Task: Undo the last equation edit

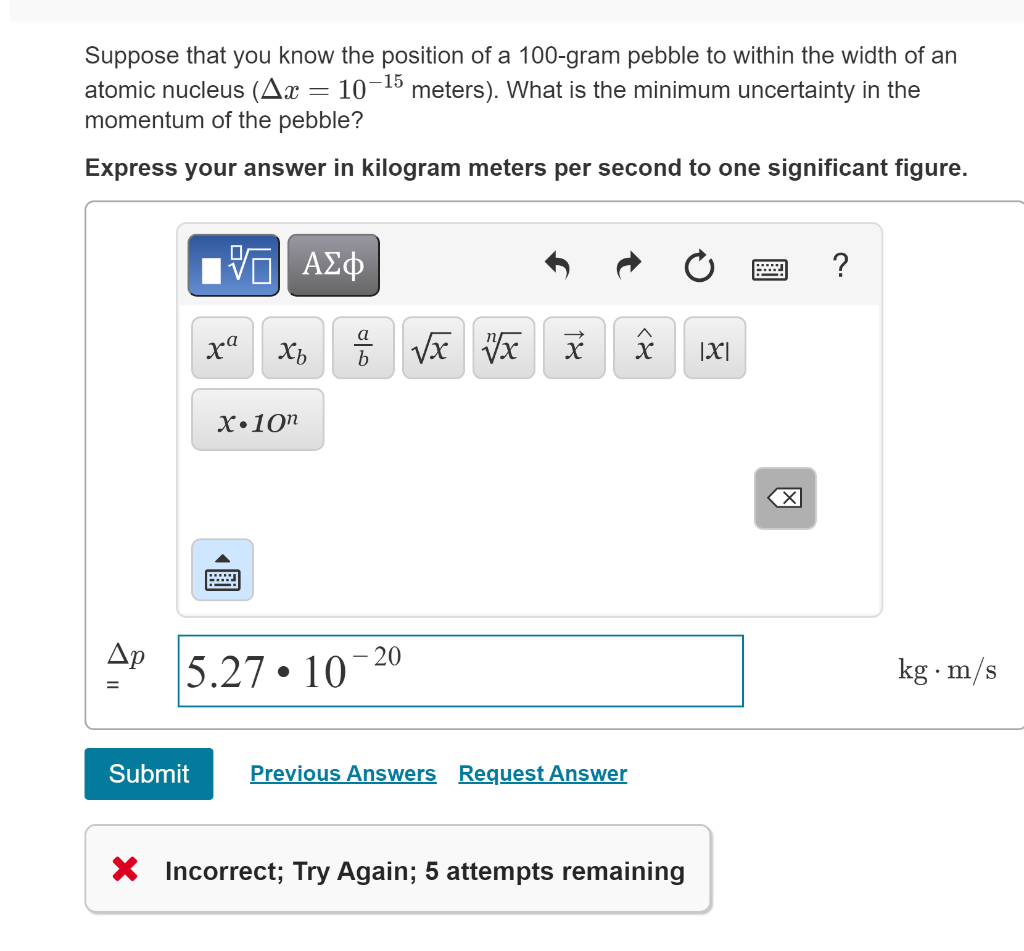Action: click(x=558, y=266)
